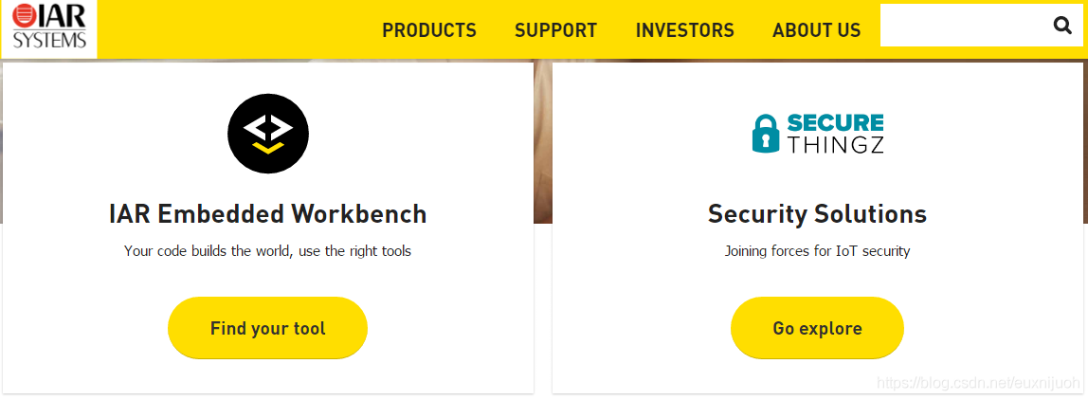The height and width of the screenshot is (400, 1088).
Task: Click the teal padlock icon
Action: point(765,134)
